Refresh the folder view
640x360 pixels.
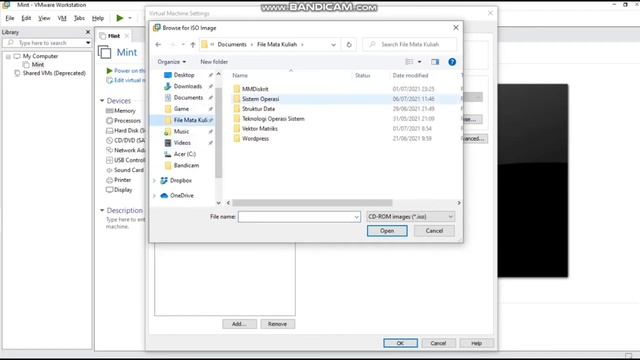[x=349, y=44]
